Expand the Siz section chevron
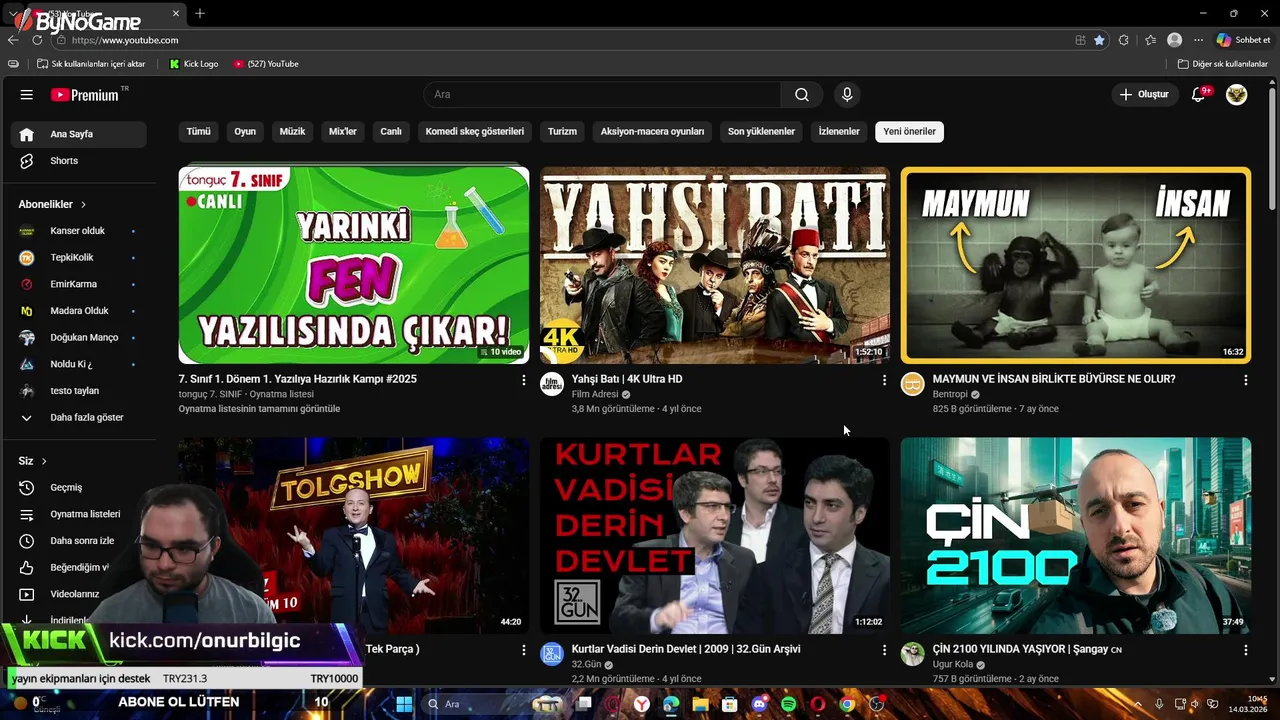Screen dimensions: 1280x720 coord(44,461)
